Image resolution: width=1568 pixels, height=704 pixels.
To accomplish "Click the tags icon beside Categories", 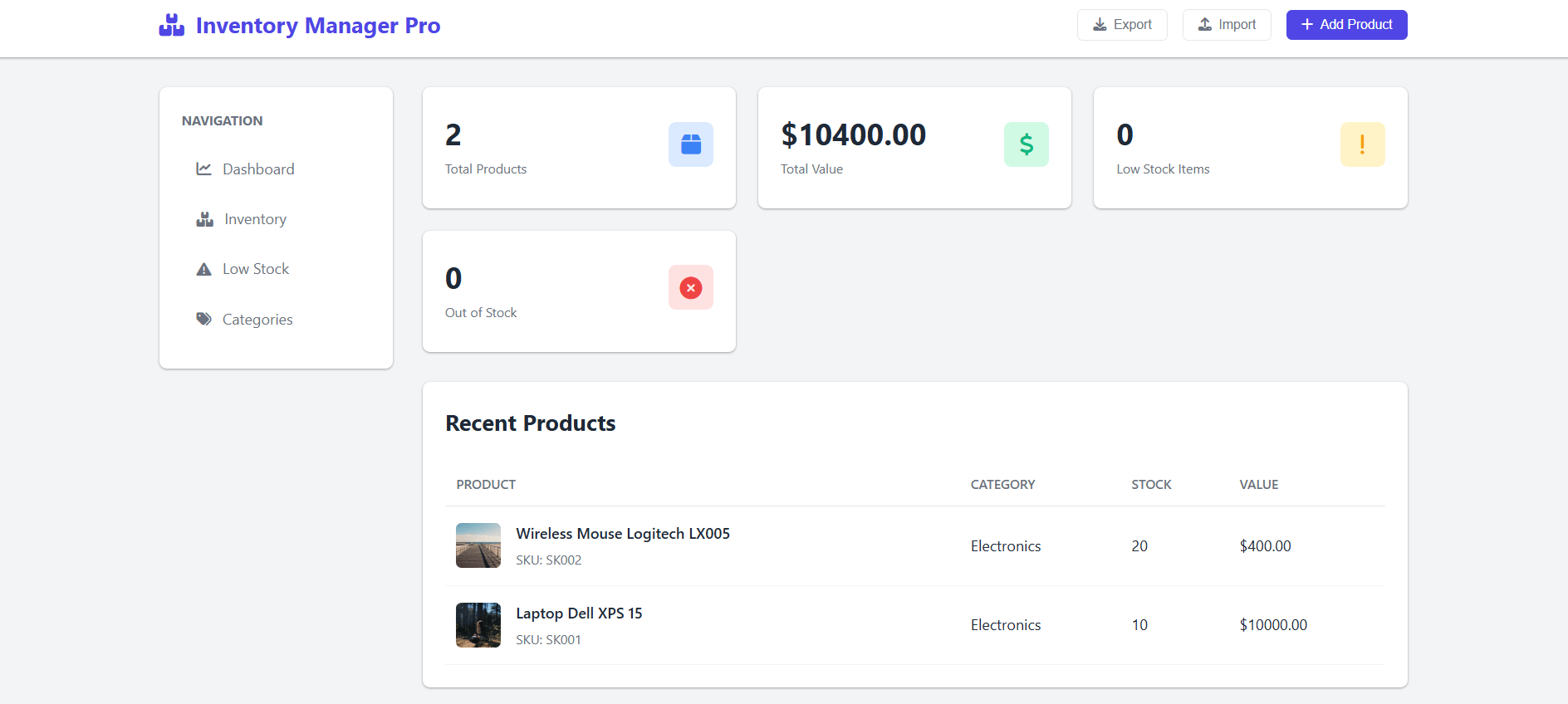I will [x=203, y=319].
